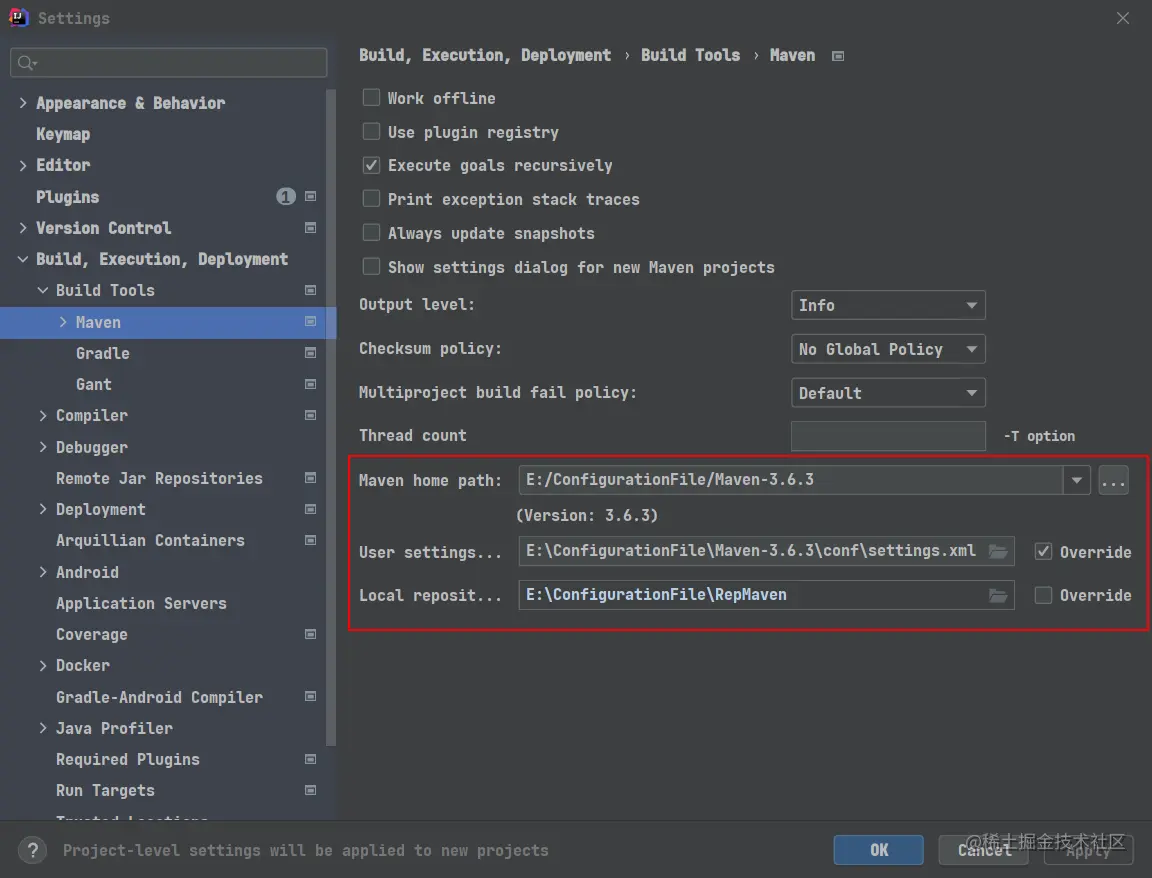The image size is (1152, 878).
Task: Open Application Servers settings
Action: coord(141,603)
